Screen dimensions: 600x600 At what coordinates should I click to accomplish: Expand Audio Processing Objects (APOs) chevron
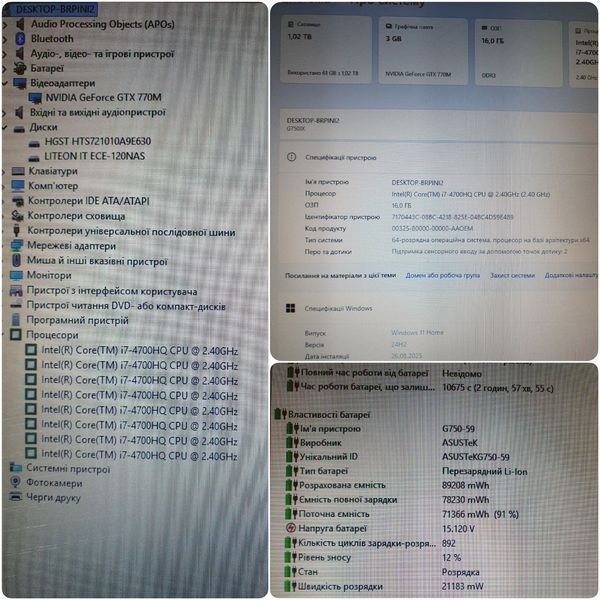pyautogui.click(x=5, y=25)
